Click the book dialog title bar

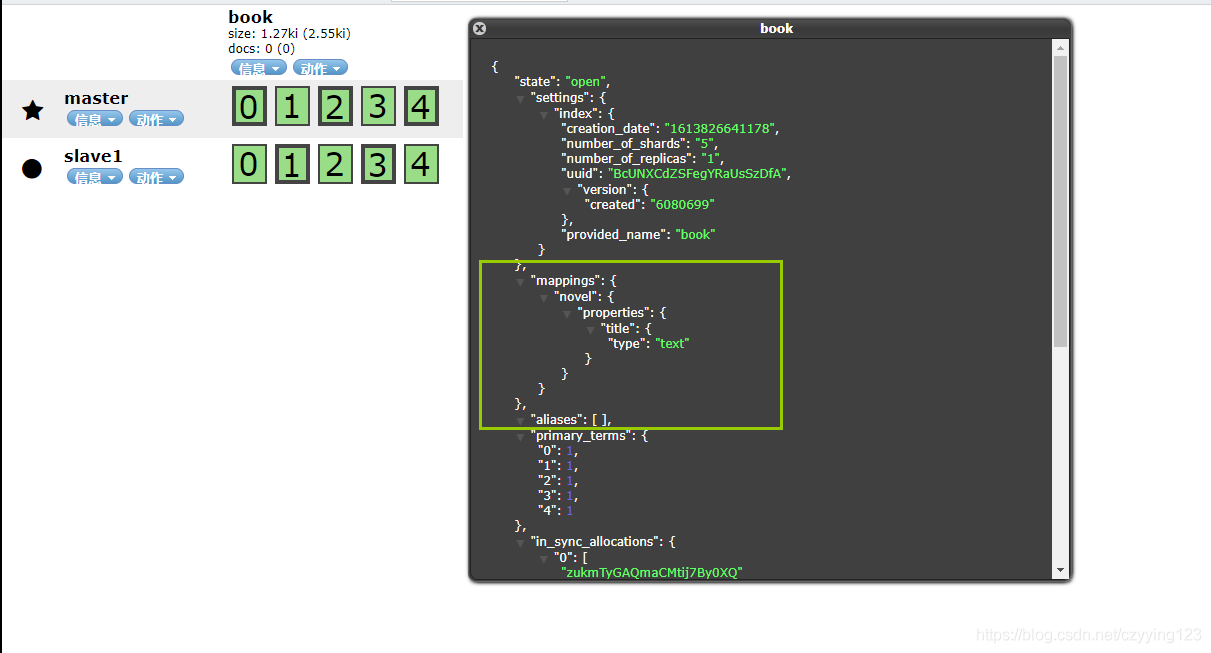tap(770, 29)
